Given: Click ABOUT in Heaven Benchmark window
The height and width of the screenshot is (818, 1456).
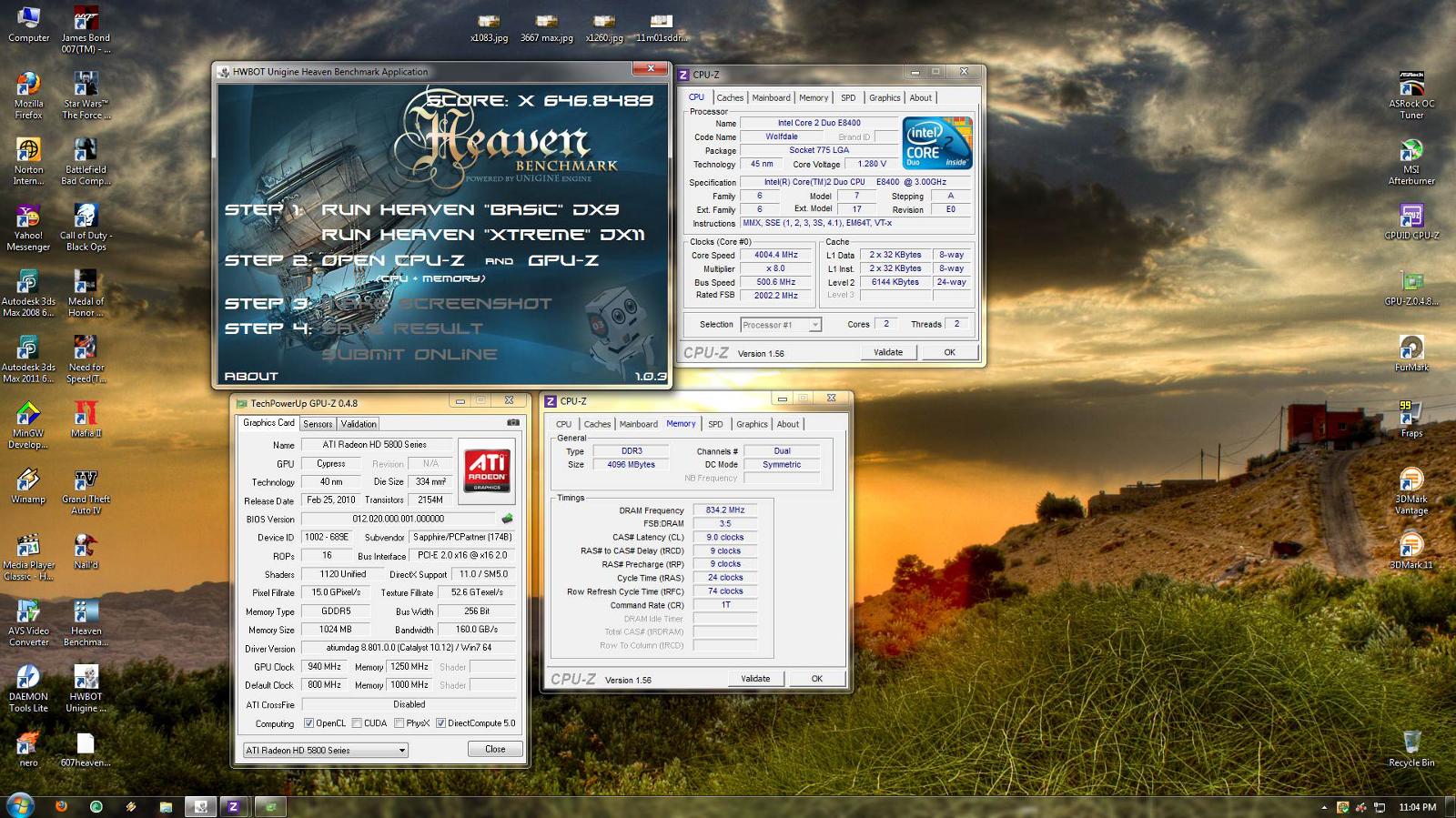Looking at the screenshot, I should (x=251, y=376).
